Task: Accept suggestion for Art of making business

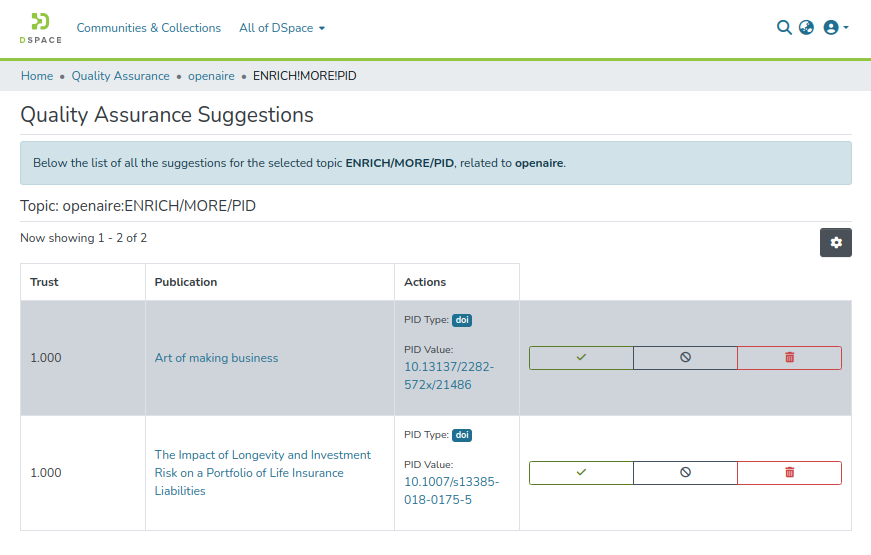Action: 581,358
